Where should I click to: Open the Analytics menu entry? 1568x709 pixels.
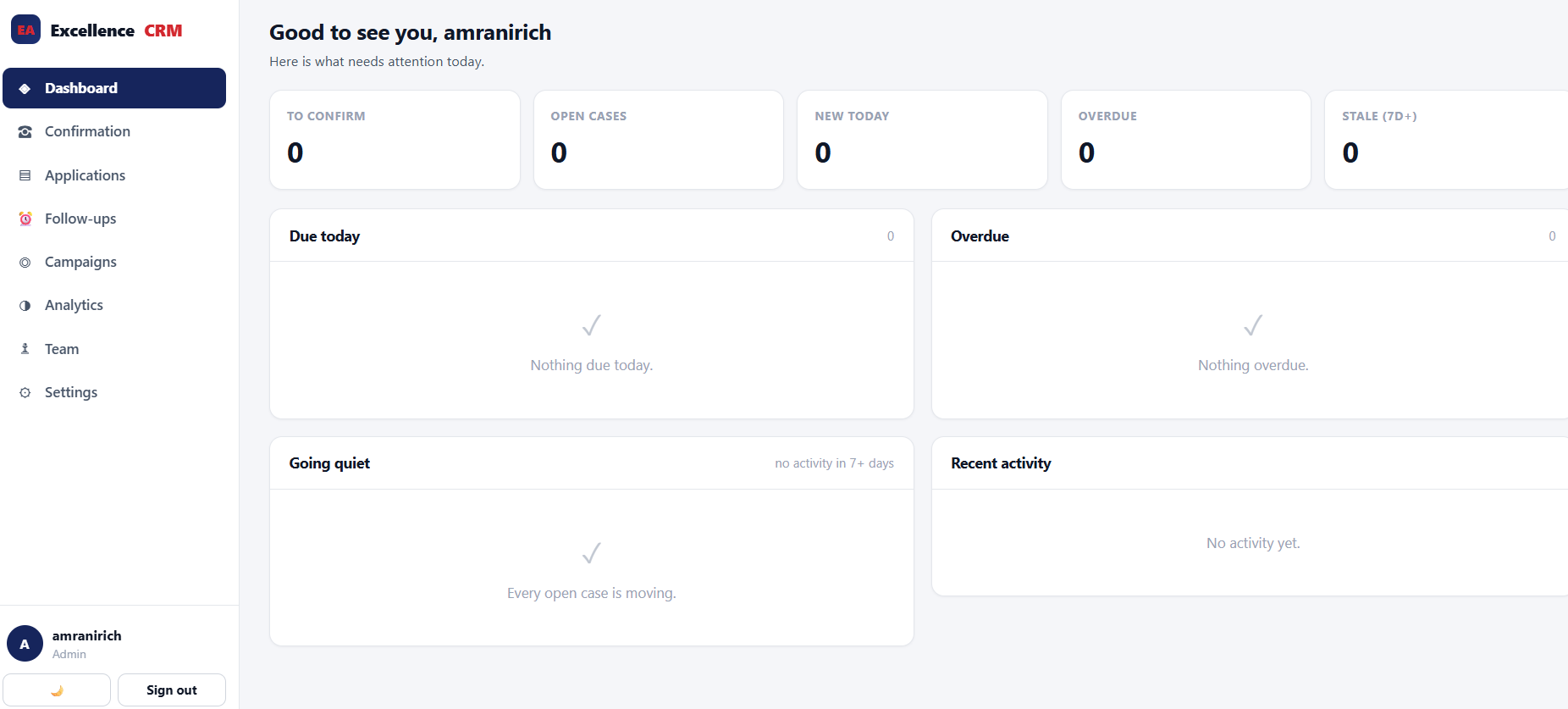click(114, 305)
